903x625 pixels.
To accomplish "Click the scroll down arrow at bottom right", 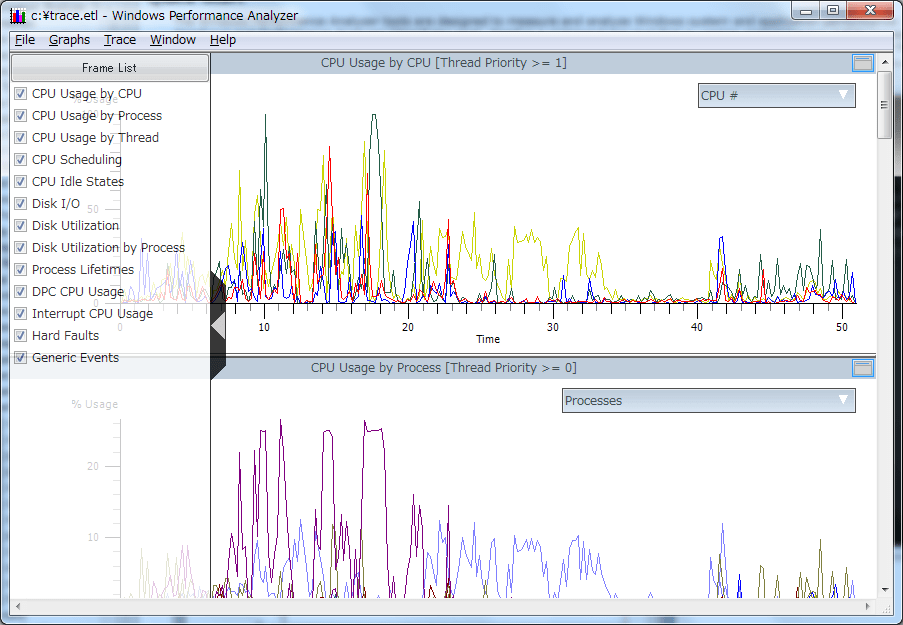I will click(x=885, y=590).
